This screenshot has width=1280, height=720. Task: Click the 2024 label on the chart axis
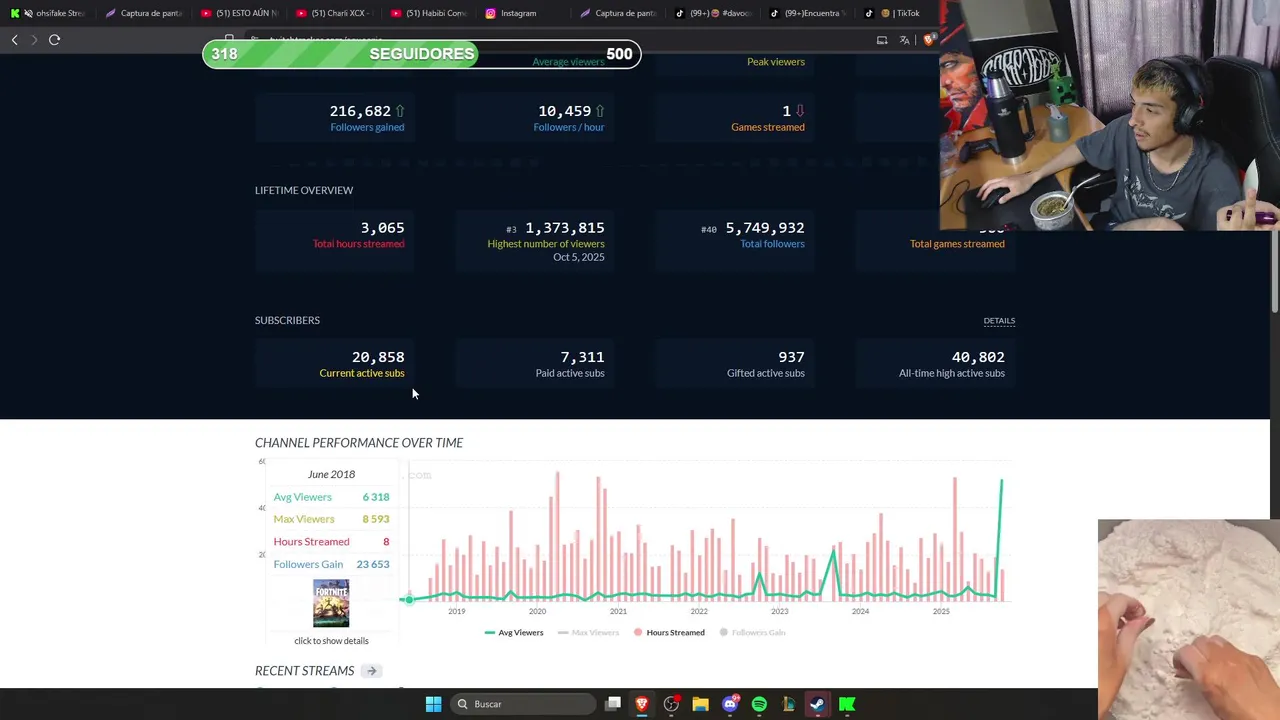click(x=860, y=611)
